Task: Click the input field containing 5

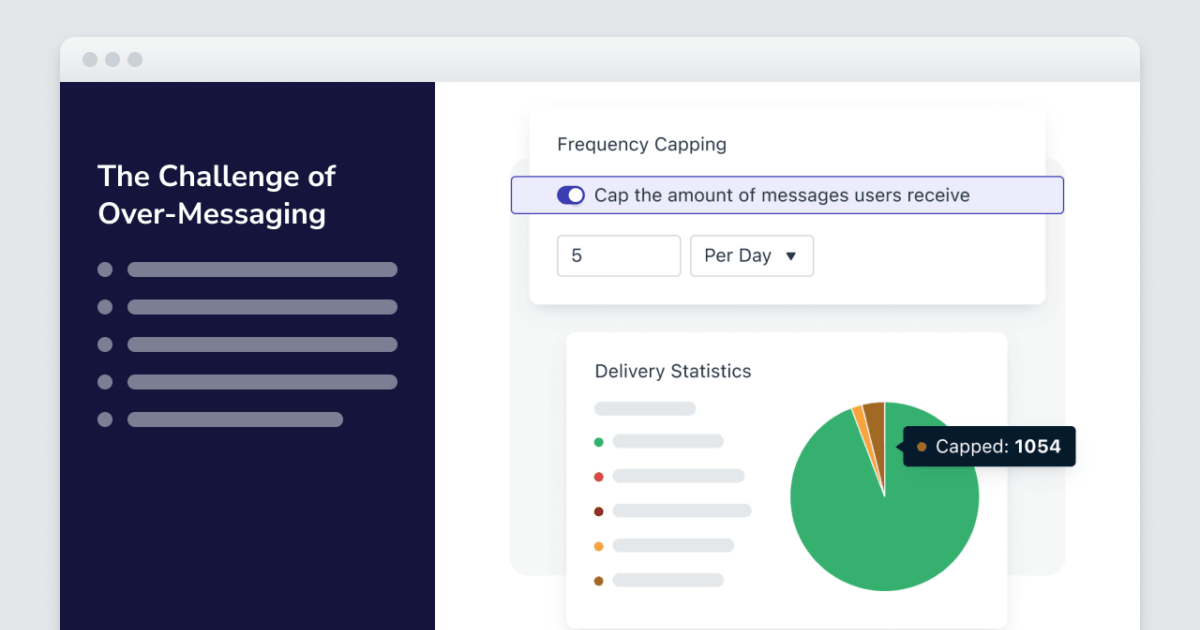Action: coord(618,256)
